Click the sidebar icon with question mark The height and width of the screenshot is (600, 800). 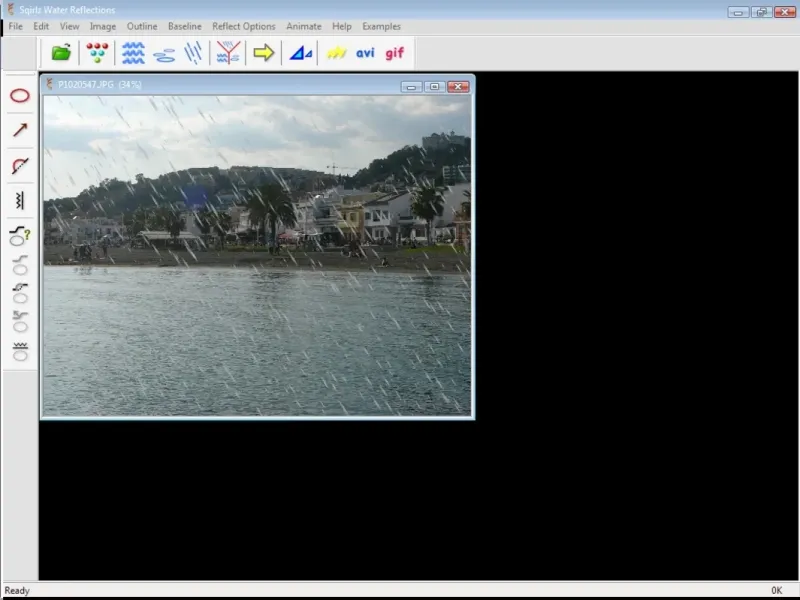click(20, 236)
